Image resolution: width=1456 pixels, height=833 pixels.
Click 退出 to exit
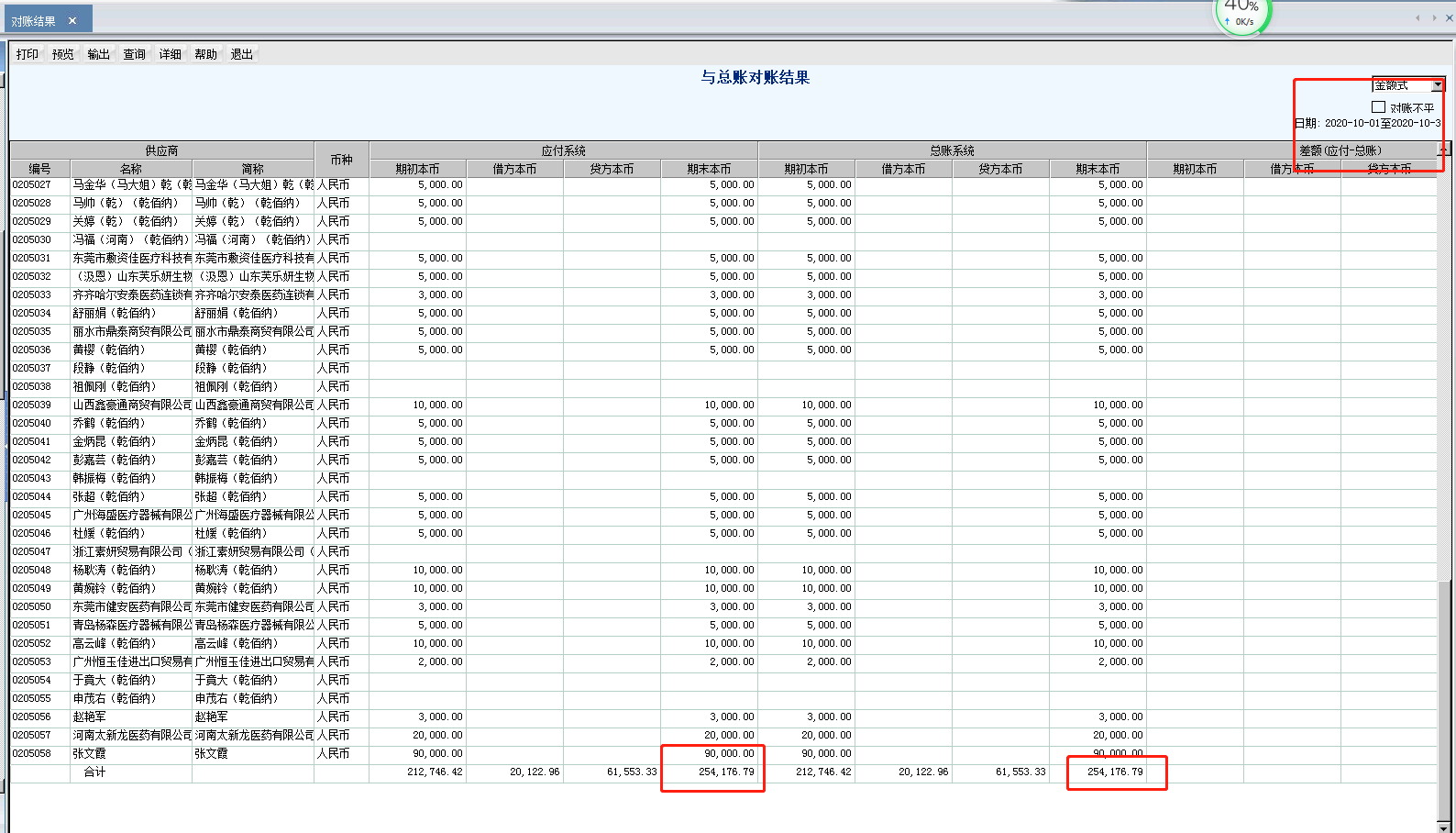(241, 54)
